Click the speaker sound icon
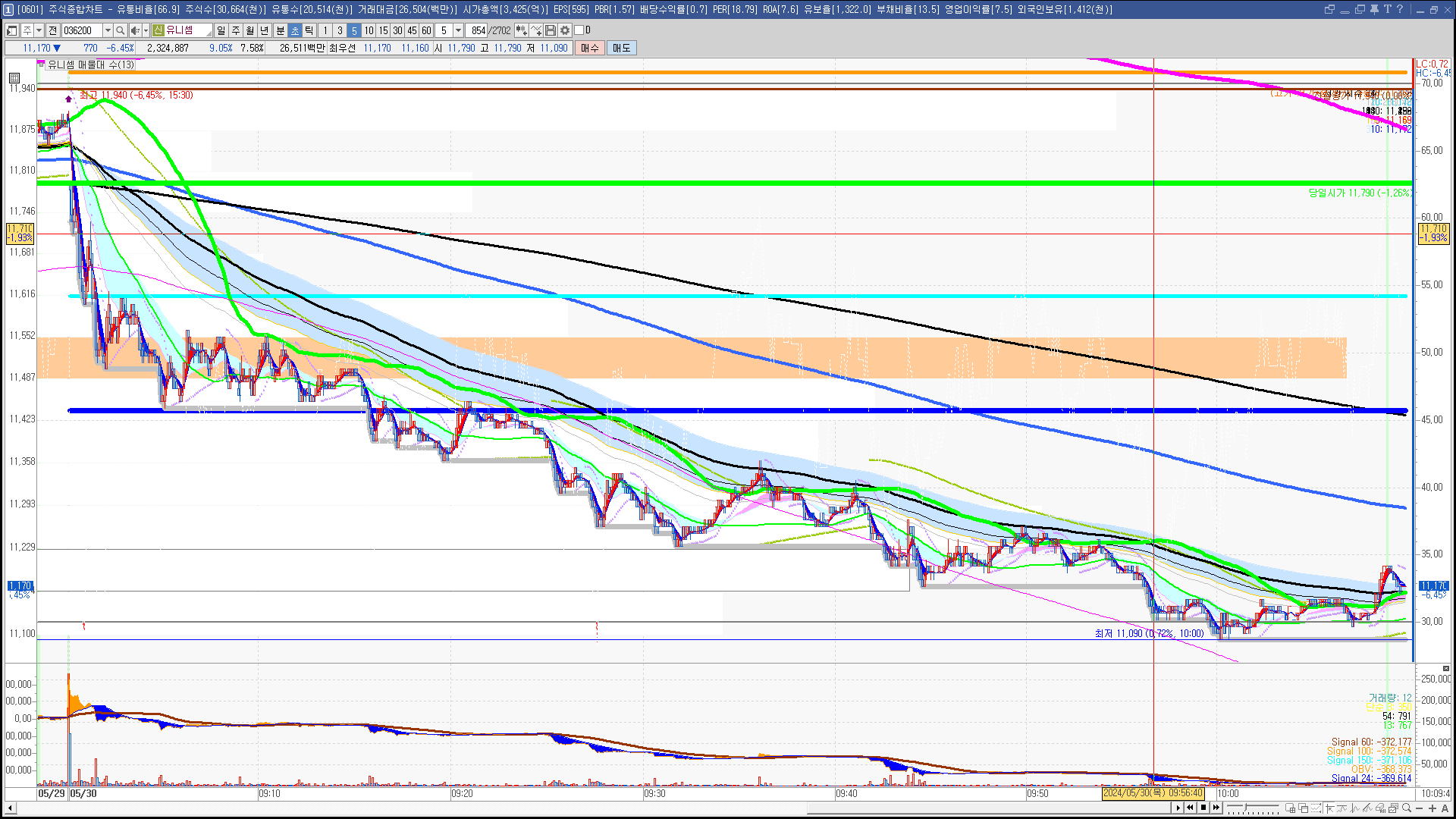 (x=134, y=30)
